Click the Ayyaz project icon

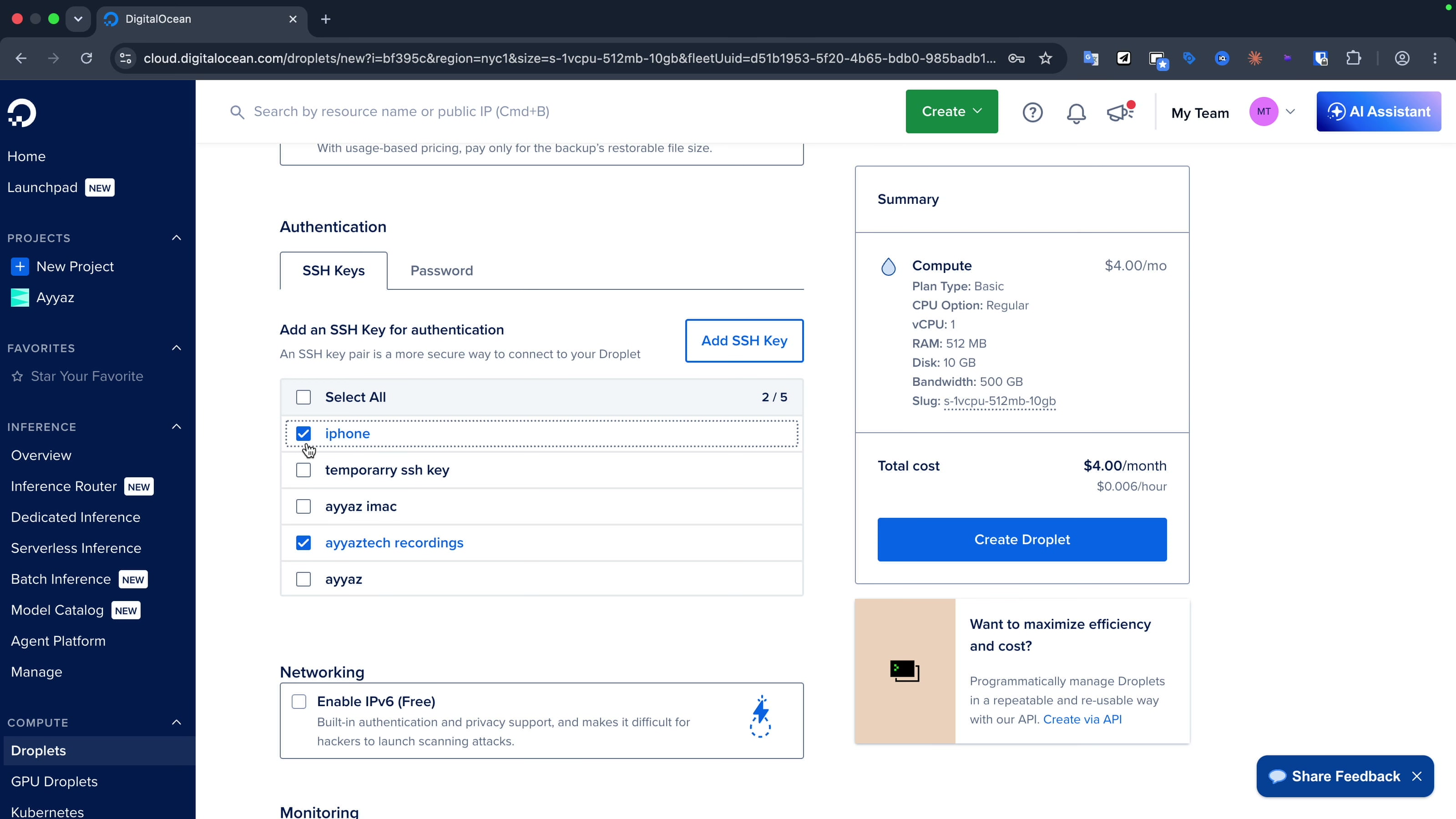click(x=20, y=297)
